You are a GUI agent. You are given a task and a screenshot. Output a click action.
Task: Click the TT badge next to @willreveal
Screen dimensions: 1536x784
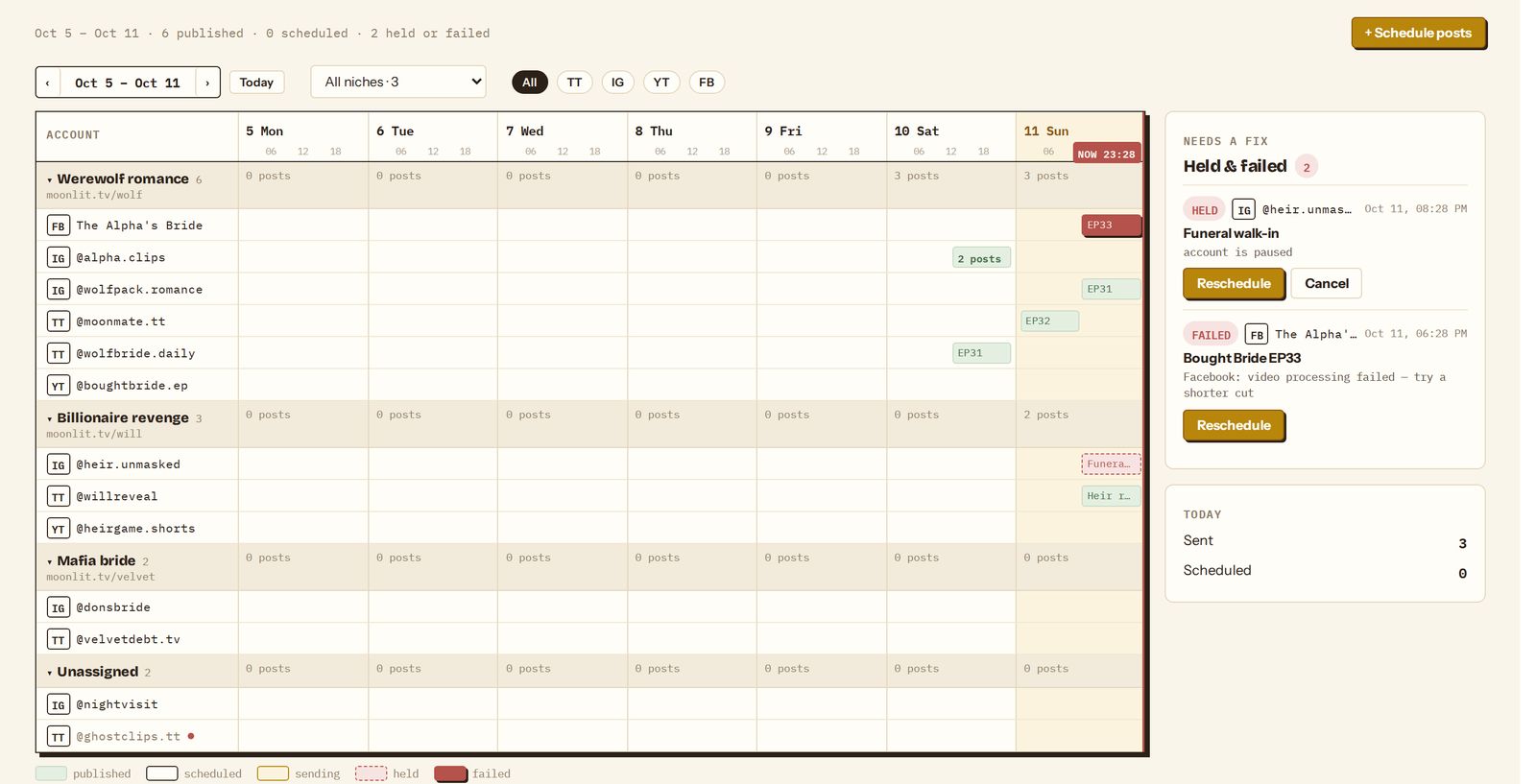coord(59,496)
